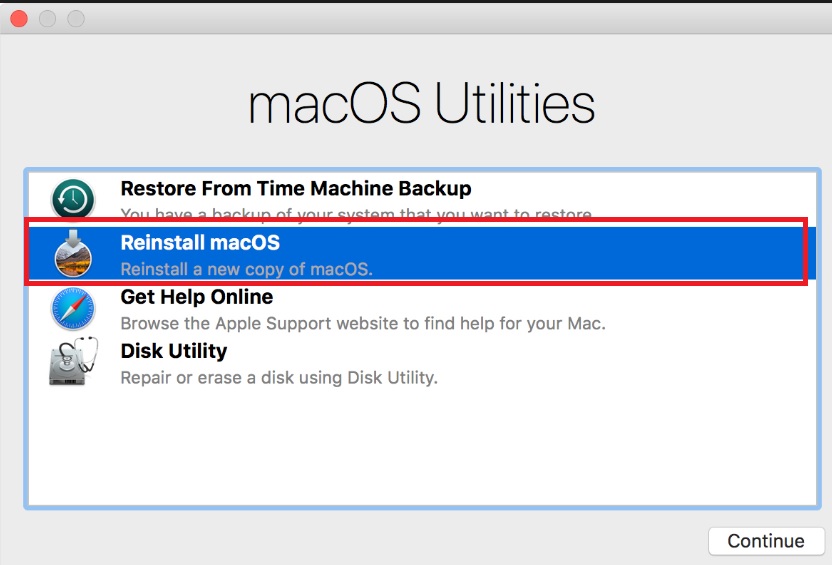Click the Reinstall macOS installer icon

[x=73, y=254]
